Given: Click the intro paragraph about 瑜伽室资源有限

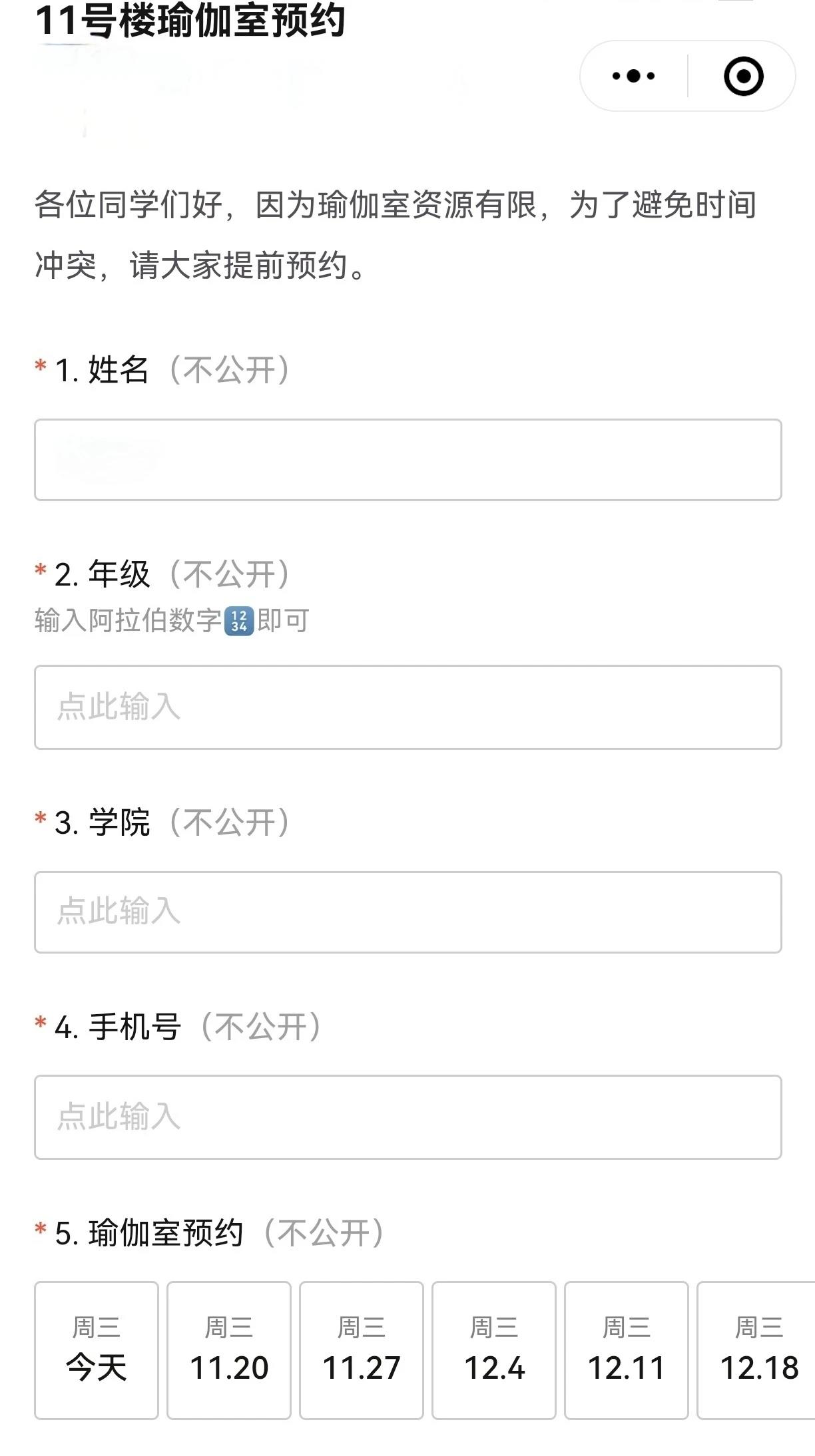Looking at the screenshot, I should coord(396,234).
